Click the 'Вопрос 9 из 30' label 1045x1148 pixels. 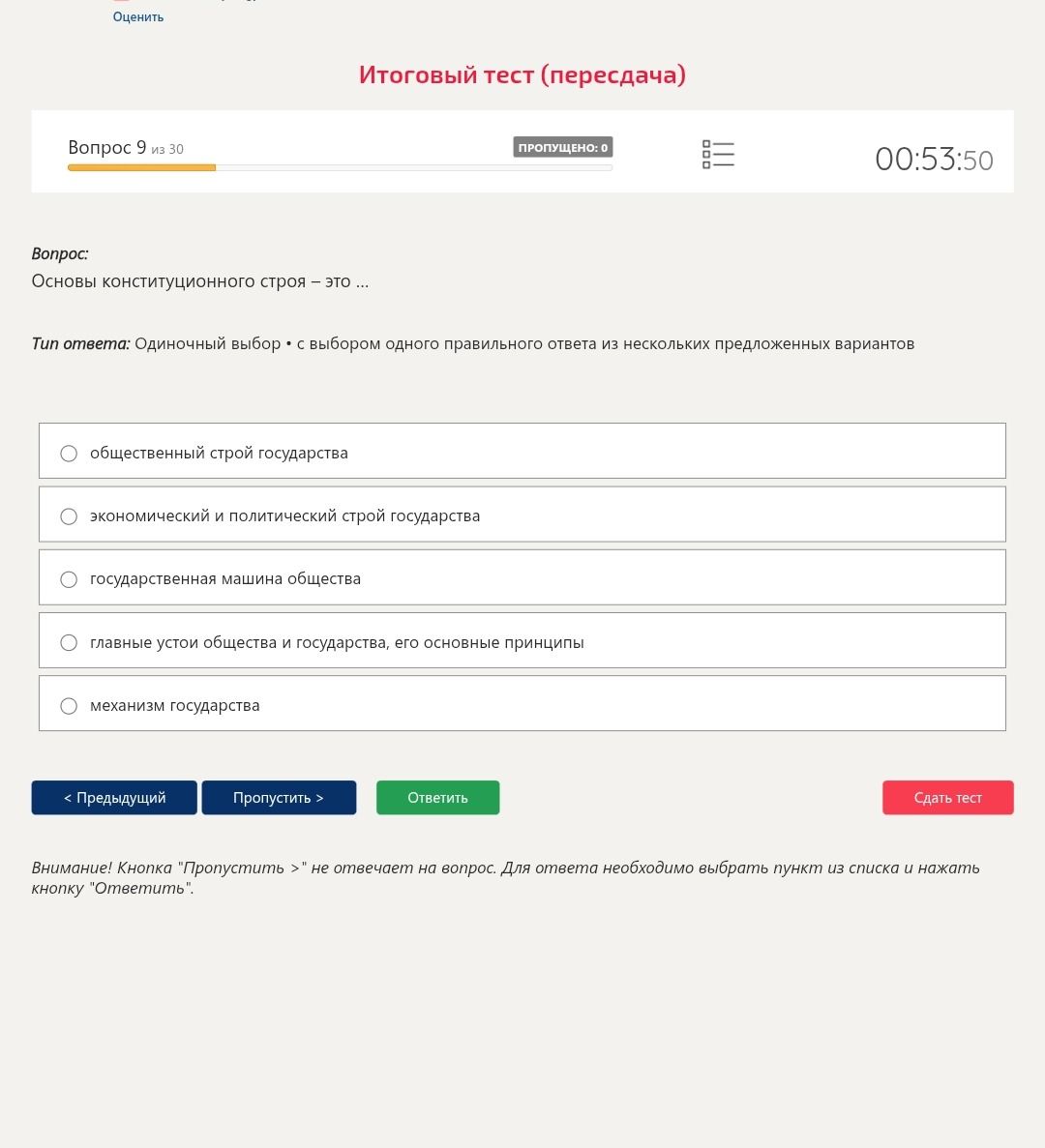[x=126, y=148]
